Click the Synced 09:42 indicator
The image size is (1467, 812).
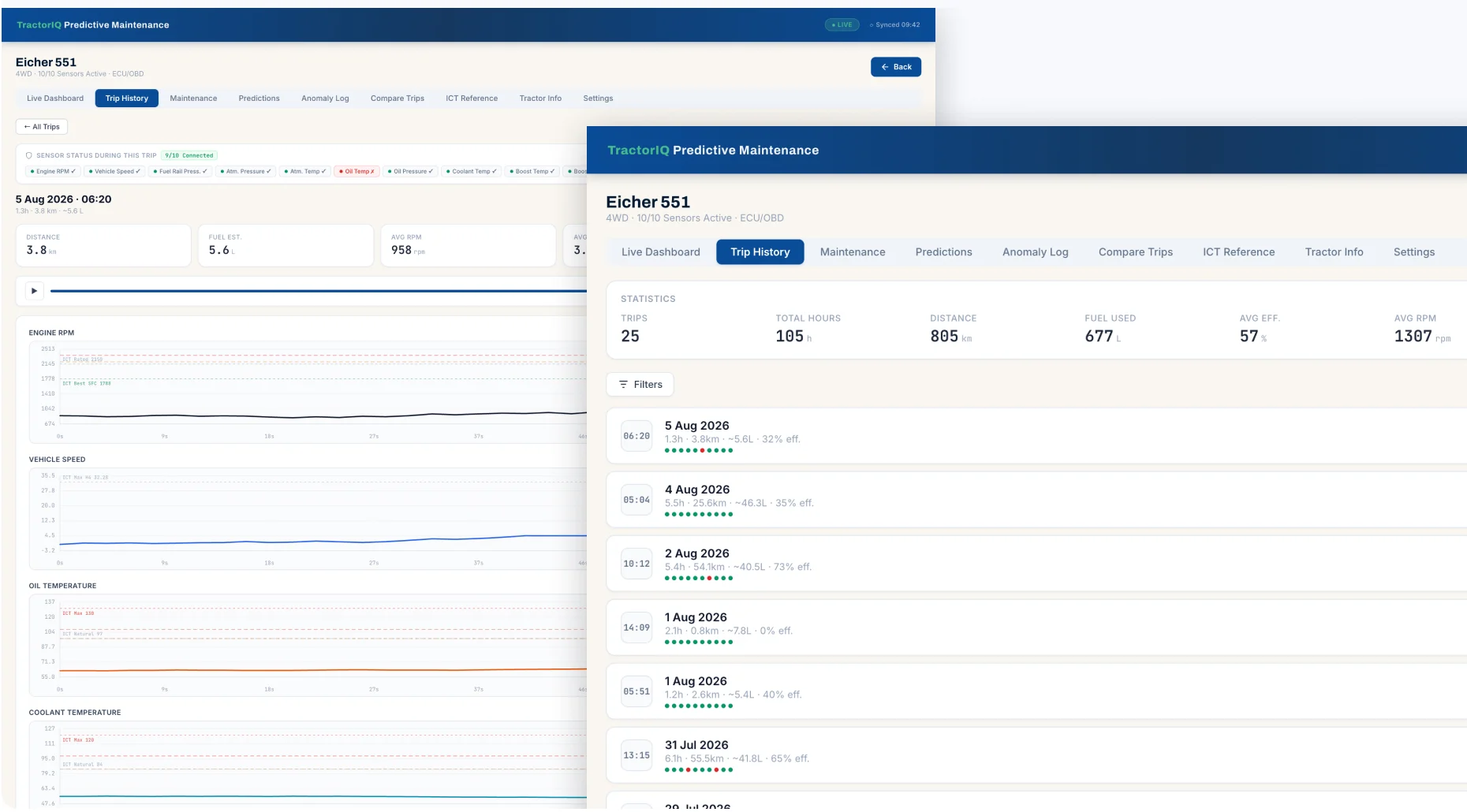pos(894,25)
